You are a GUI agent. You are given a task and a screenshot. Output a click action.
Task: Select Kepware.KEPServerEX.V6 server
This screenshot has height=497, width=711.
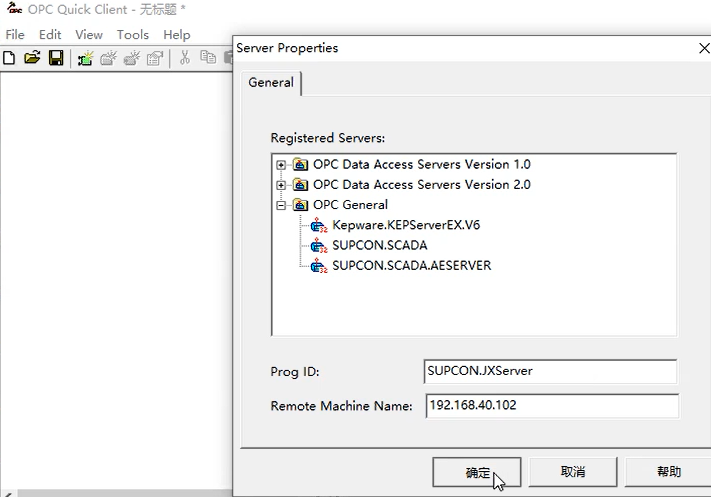click(406, 225)
